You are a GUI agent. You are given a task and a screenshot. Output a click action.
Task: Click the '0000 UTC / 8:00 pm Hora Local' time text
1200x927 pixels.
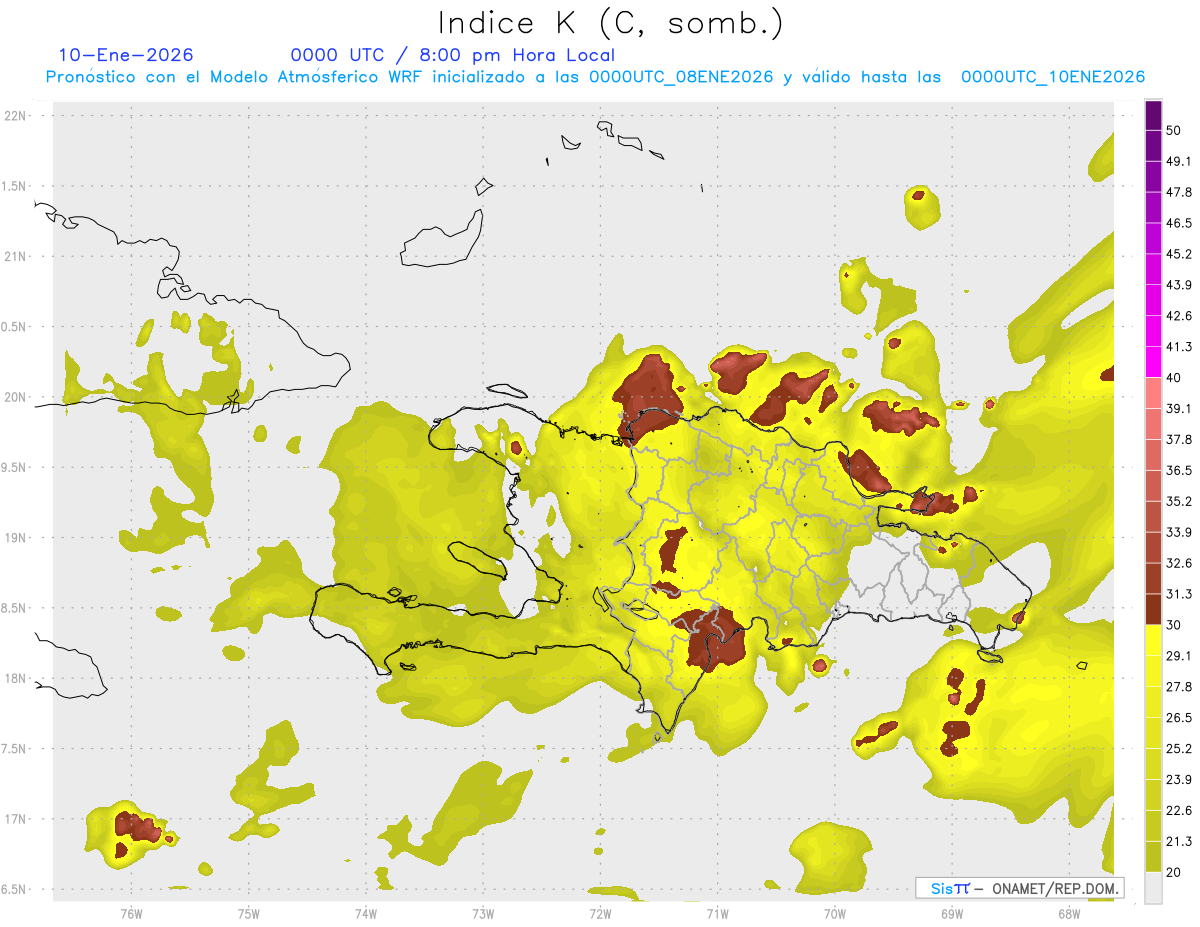pos(453,55)
